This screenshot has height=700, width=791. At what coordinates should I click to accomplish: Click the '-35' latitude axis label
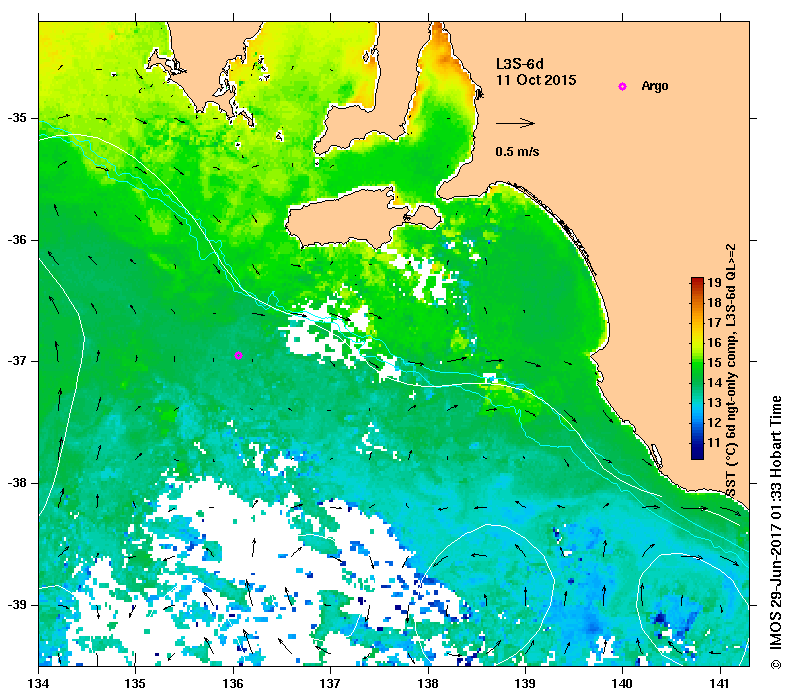tap(17, 118)
